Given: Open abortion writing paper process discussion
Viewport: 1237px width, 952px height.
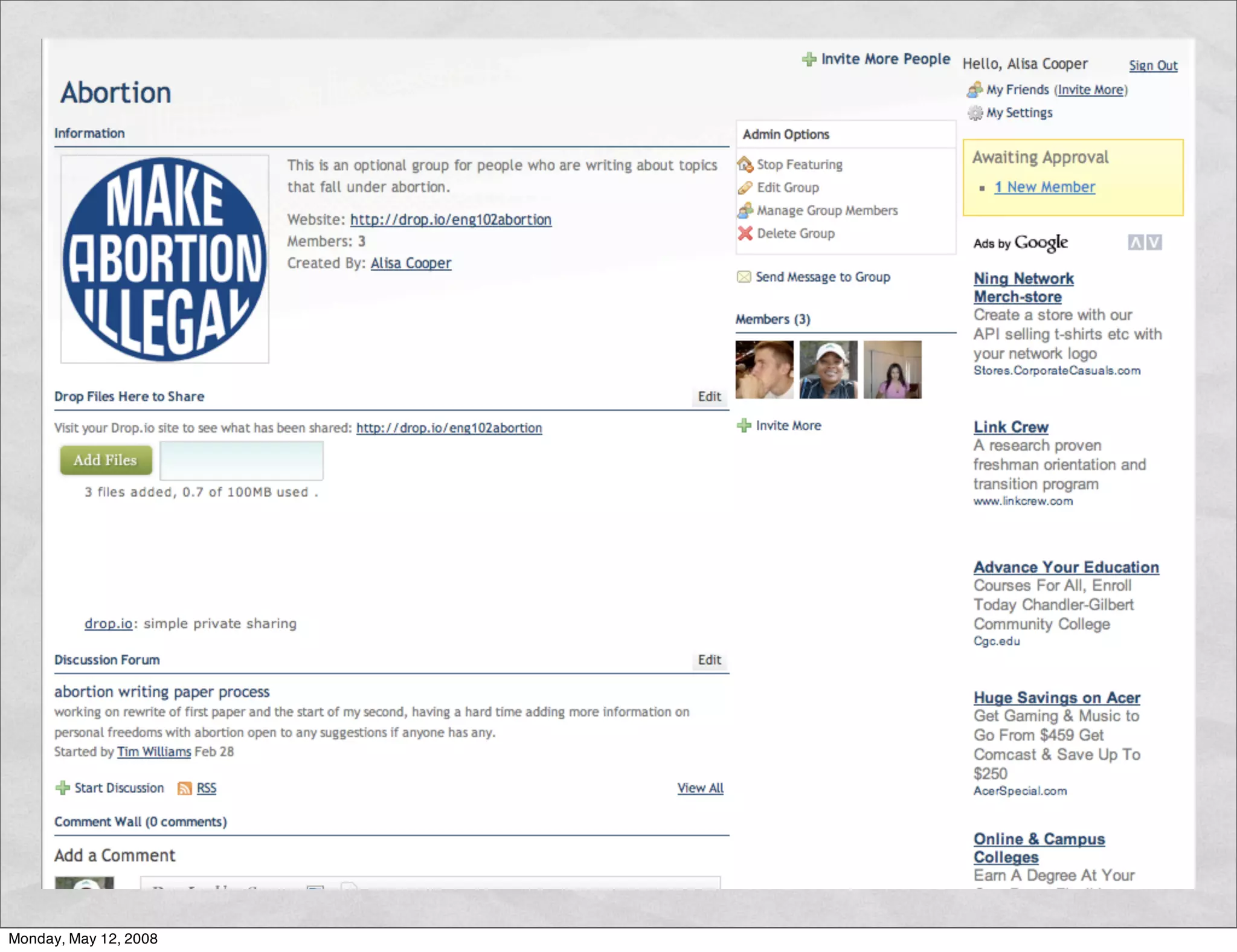Looking at the screenshot, I should tap(162, 692).
